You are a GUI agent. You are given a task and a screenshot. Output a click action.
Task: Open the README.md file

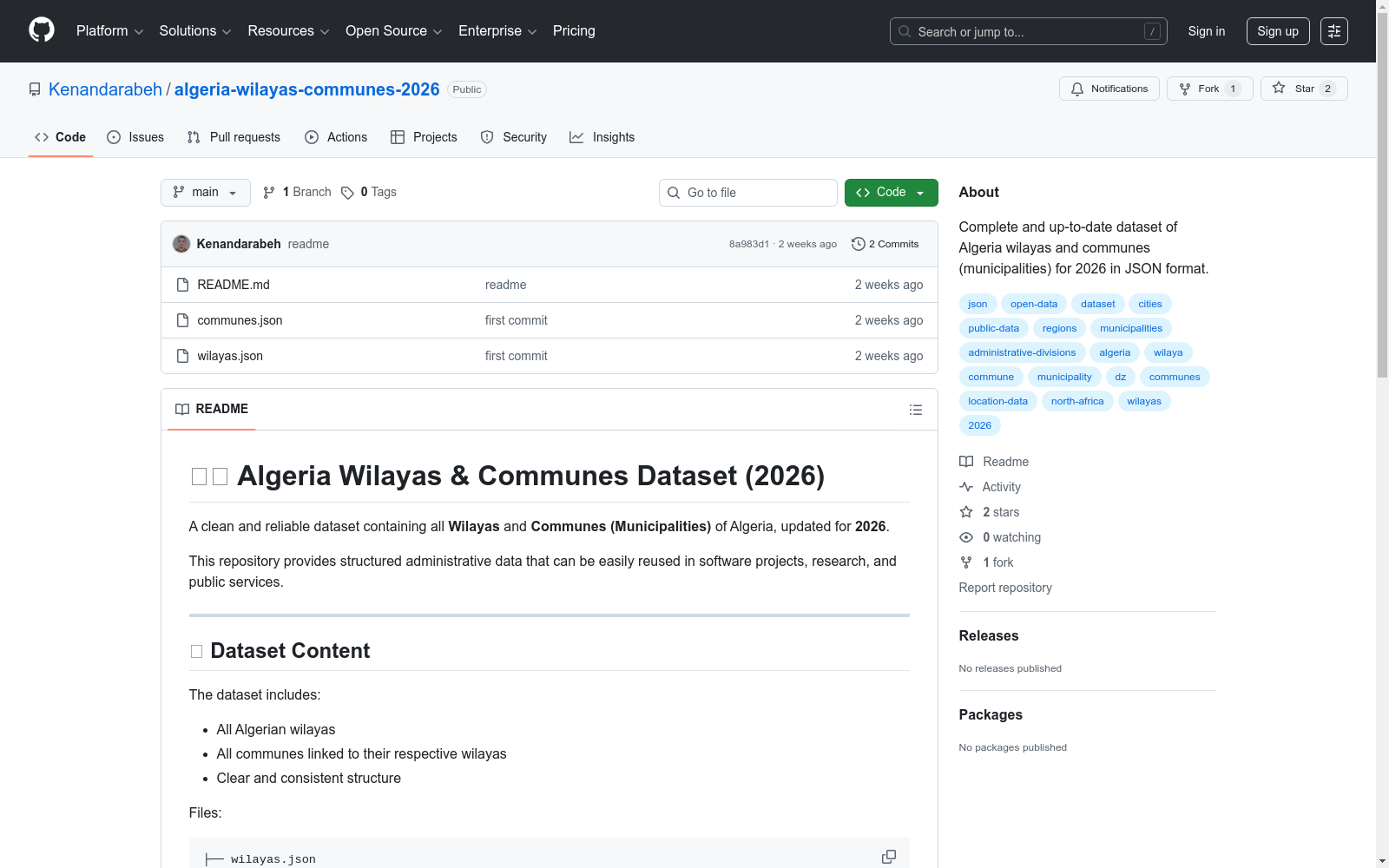point(234,285)
